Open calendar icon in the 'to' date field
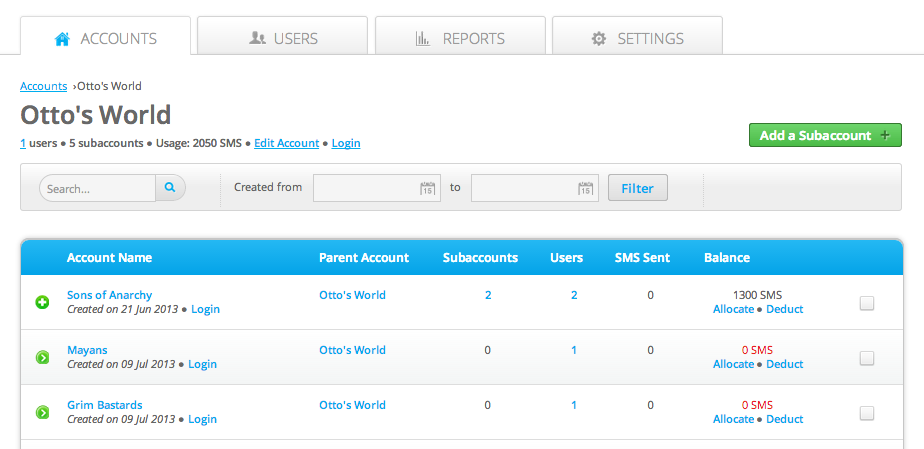Screen dimensions: 924x449 tap(585, 188)
